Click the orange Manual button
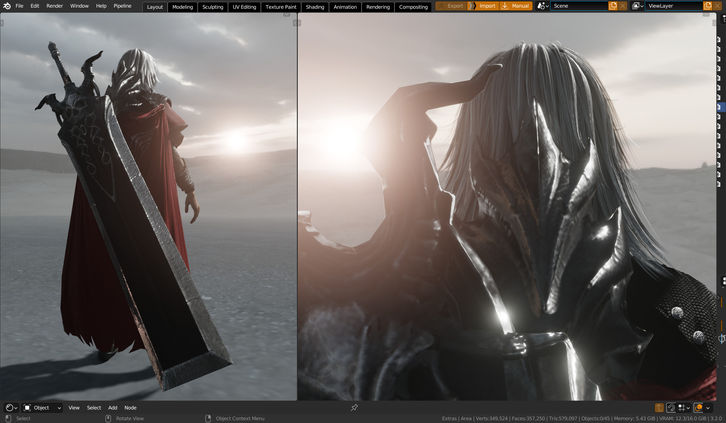Viewport: 726px width, 423px height. 515,6
